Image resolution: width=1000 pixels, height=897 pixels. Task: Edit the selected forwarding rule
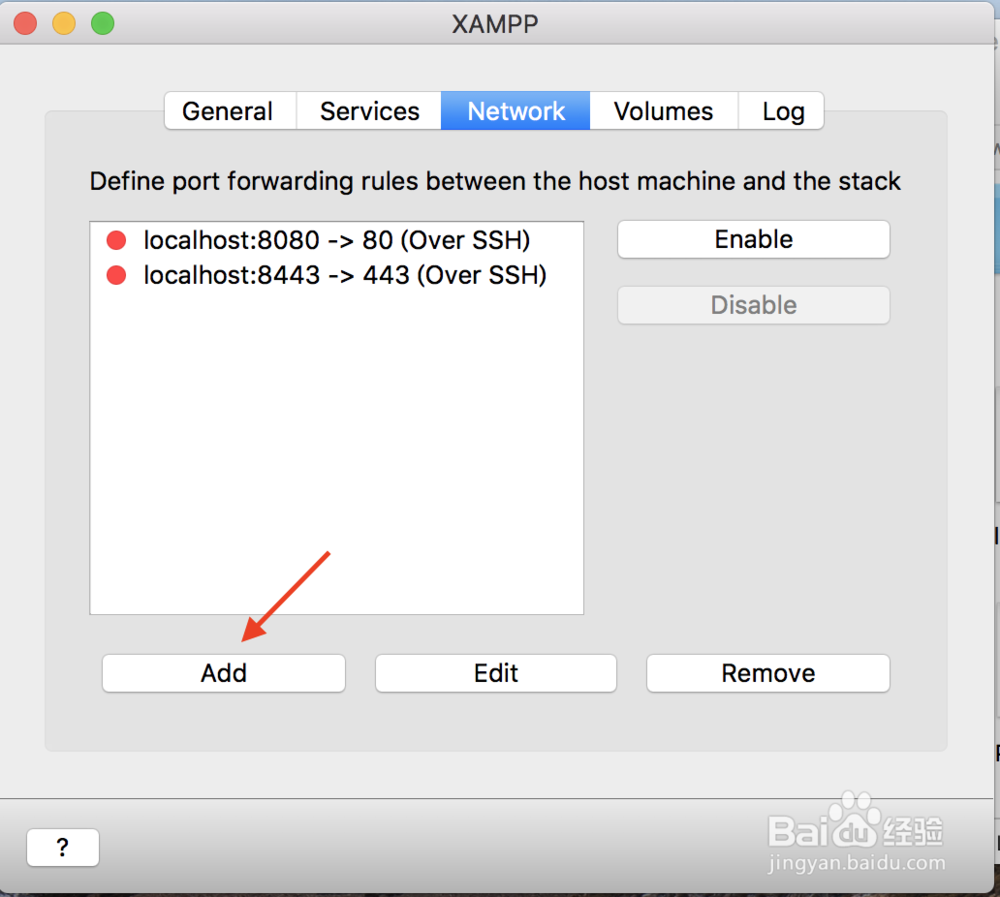tap(496, 673)
